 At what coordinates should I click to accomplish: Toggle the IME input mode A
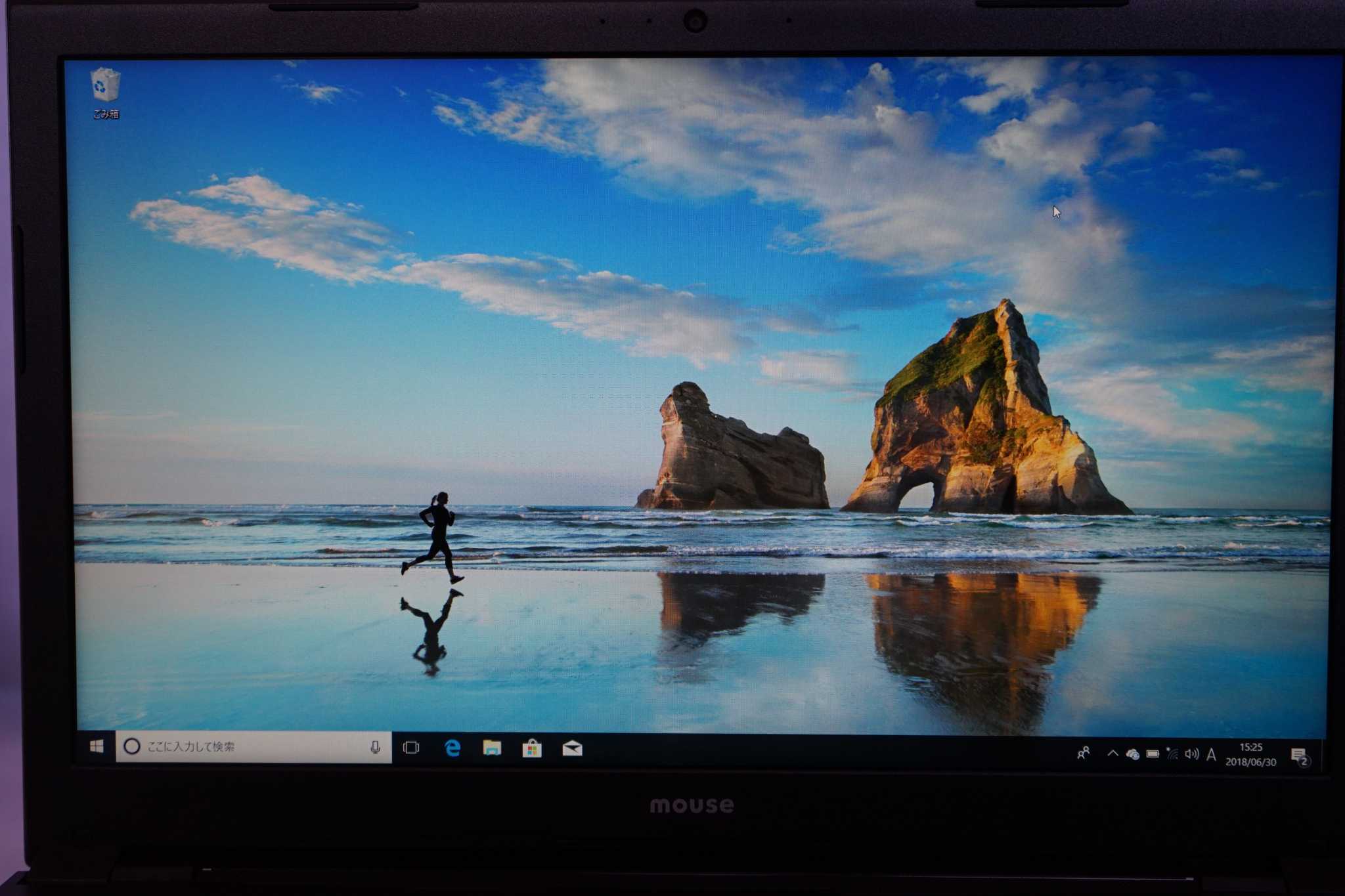[1211, 755]
